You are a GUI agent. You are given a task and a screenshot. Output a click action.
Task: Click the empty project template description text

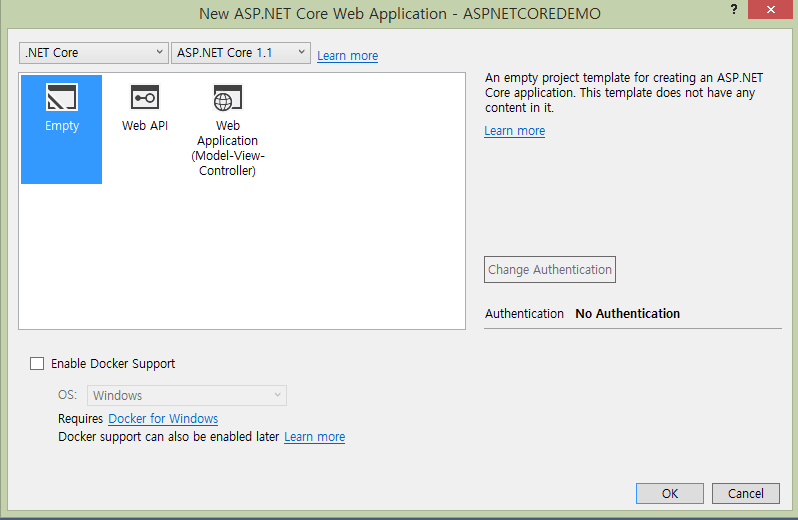point(624,93)
